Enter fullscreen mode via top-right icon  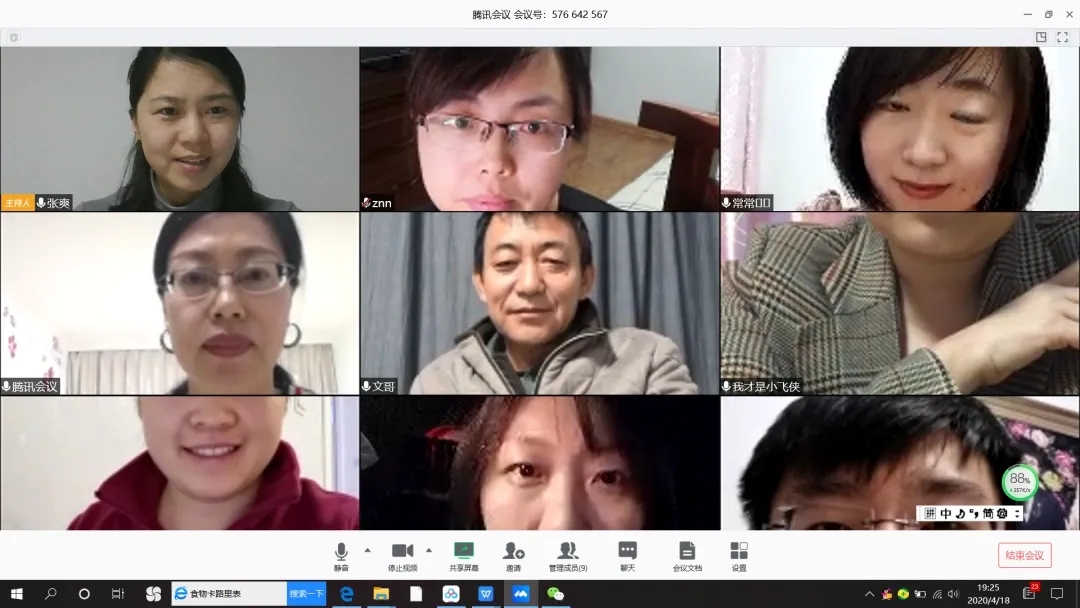[x=1063, y=37]
